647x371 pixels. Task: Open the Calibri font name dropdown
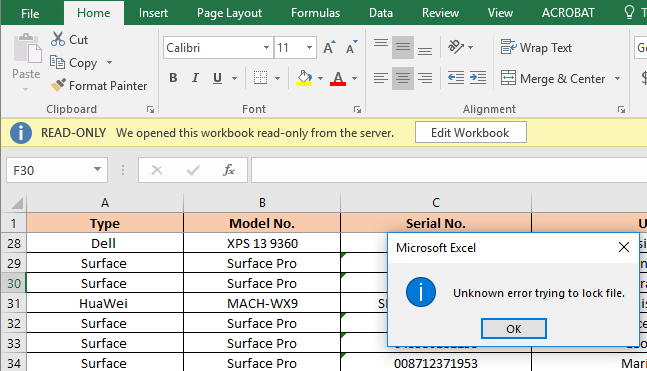267,47
